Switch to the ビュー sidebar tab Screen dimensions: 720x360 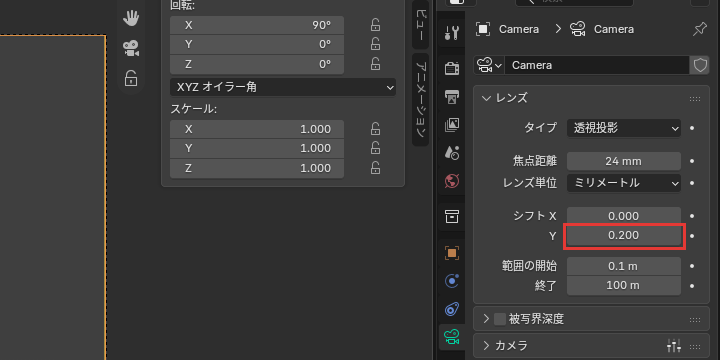coord(420,24)
